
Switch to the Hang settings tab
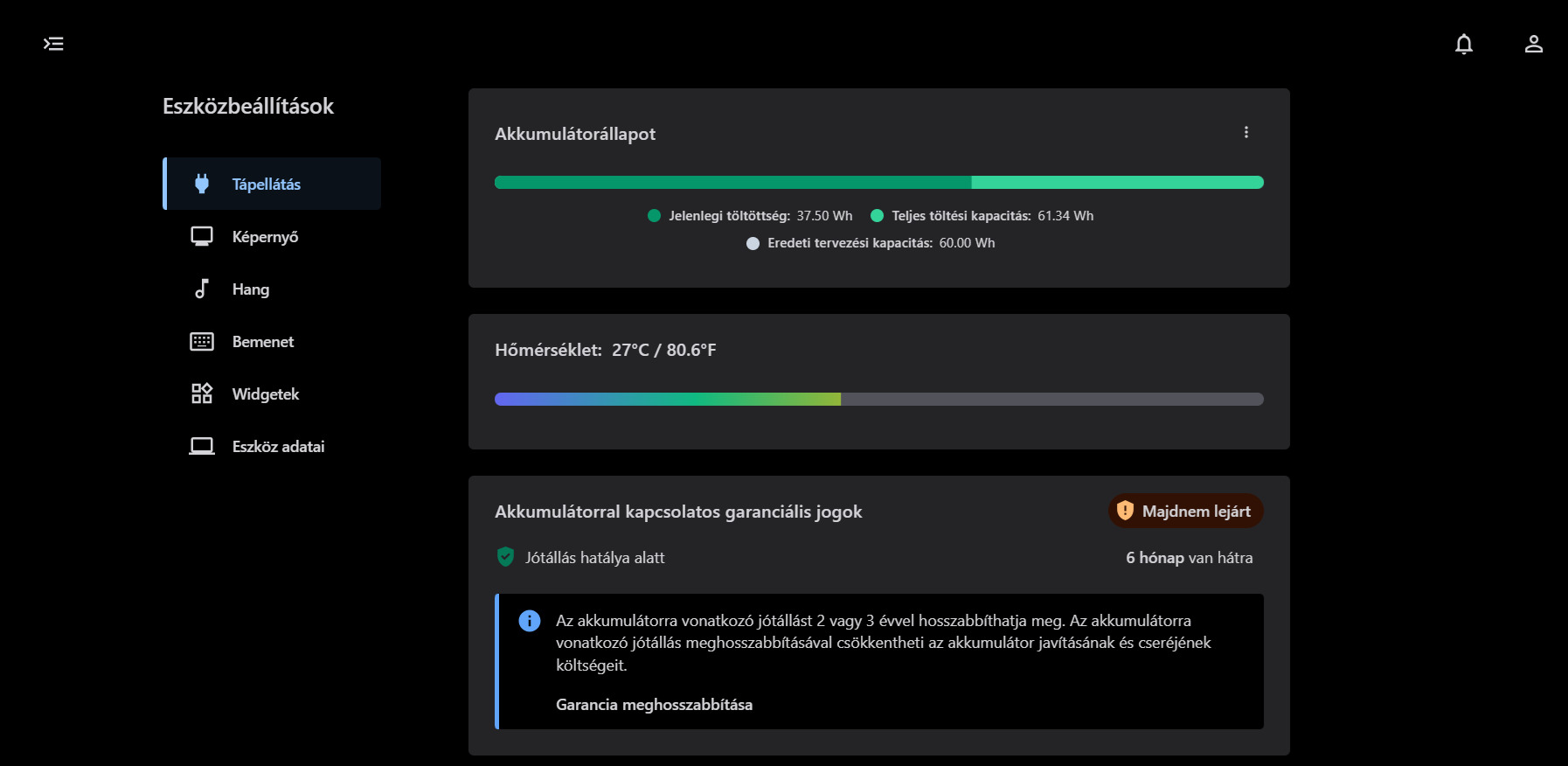pos(251,289)
